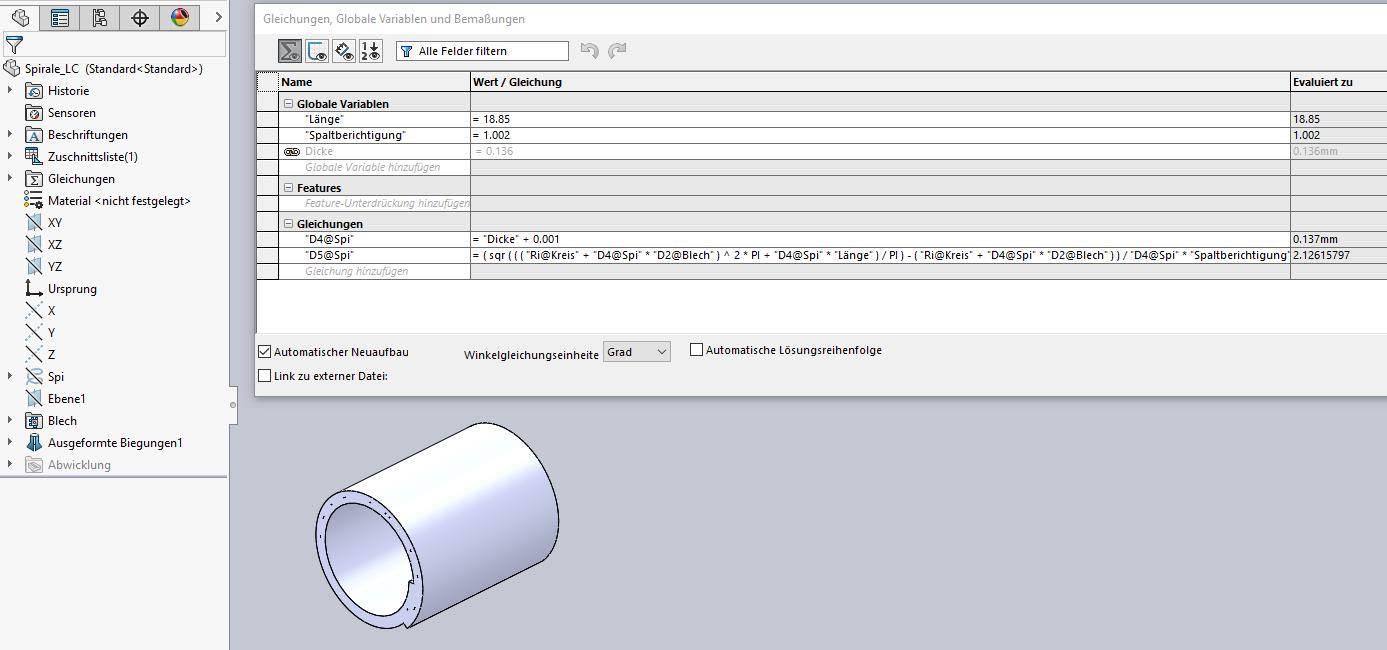Click the '= 18.85' value cell
The height and width of the screenshot is (650, 1387).
880,120
